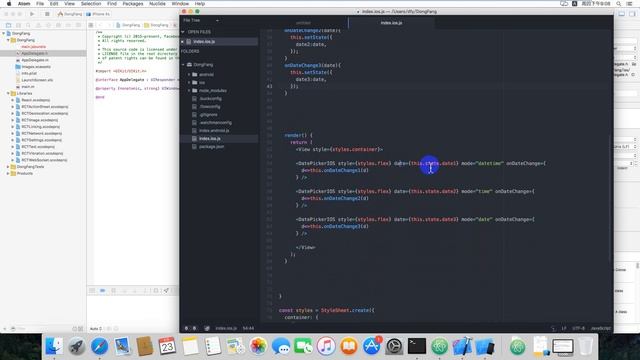
Task: Click the JavaScript grammar selector in status bar
Action: 601,328
